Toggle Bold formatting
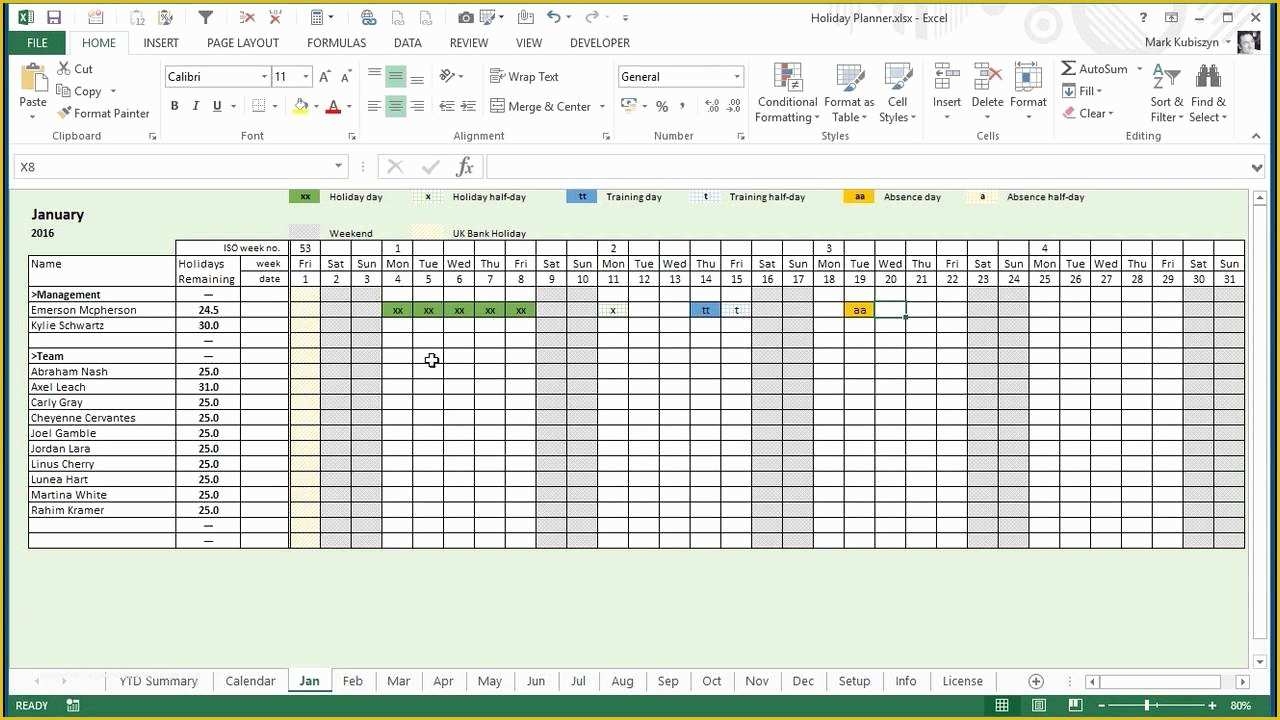Screen dimensions: 1280x720 click(174, 106)
